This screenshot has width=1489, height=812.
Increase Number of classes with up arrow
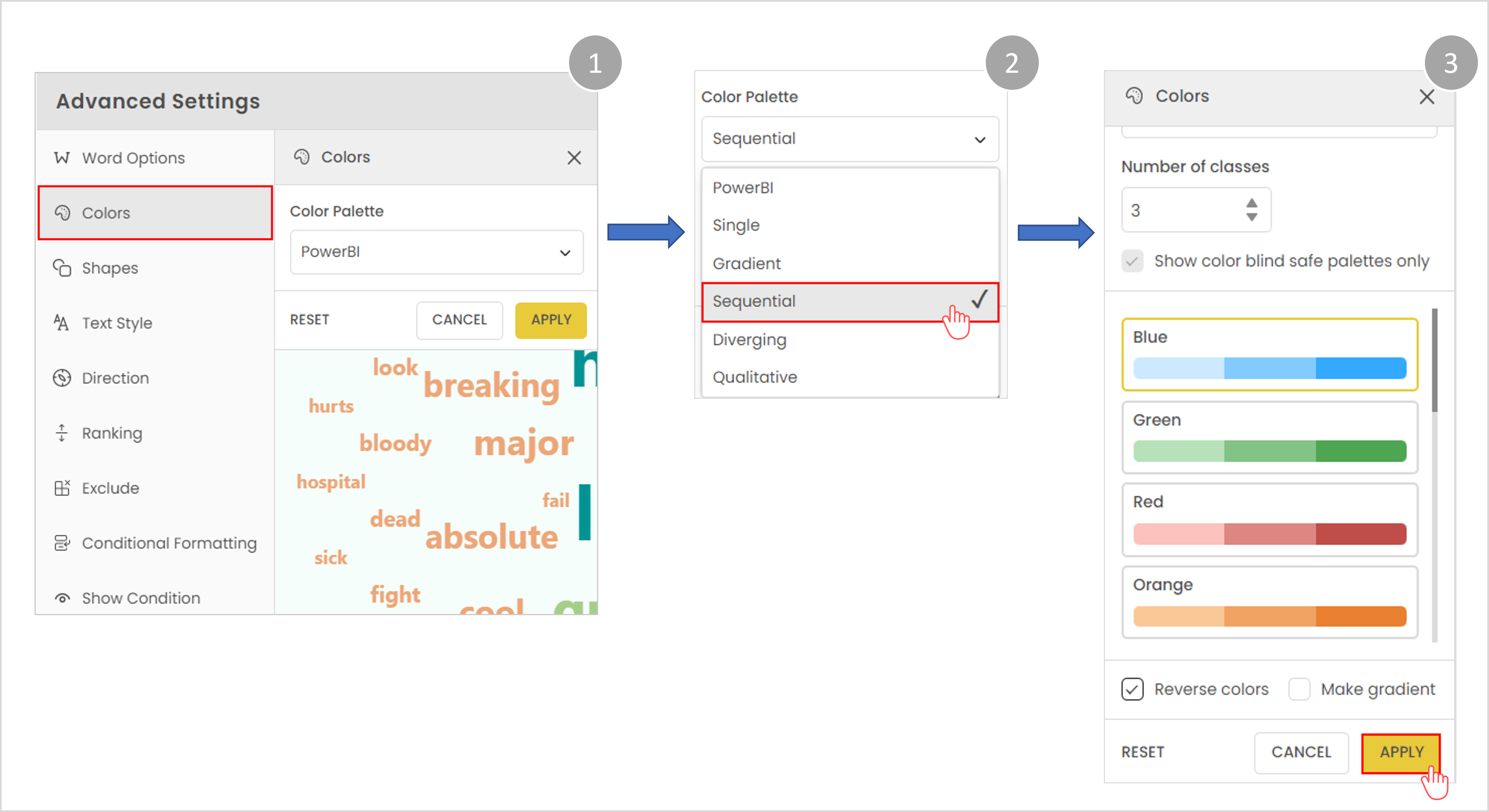point(1252,203)
